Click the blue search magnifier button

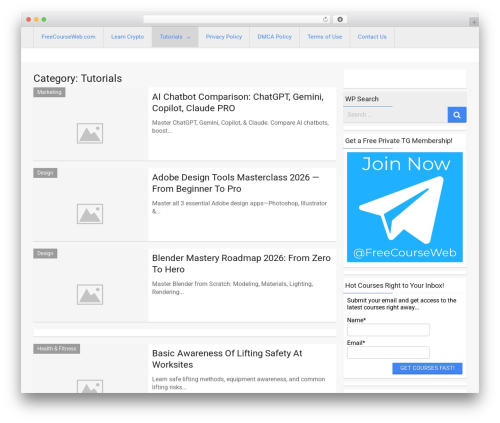coord(457,115)
